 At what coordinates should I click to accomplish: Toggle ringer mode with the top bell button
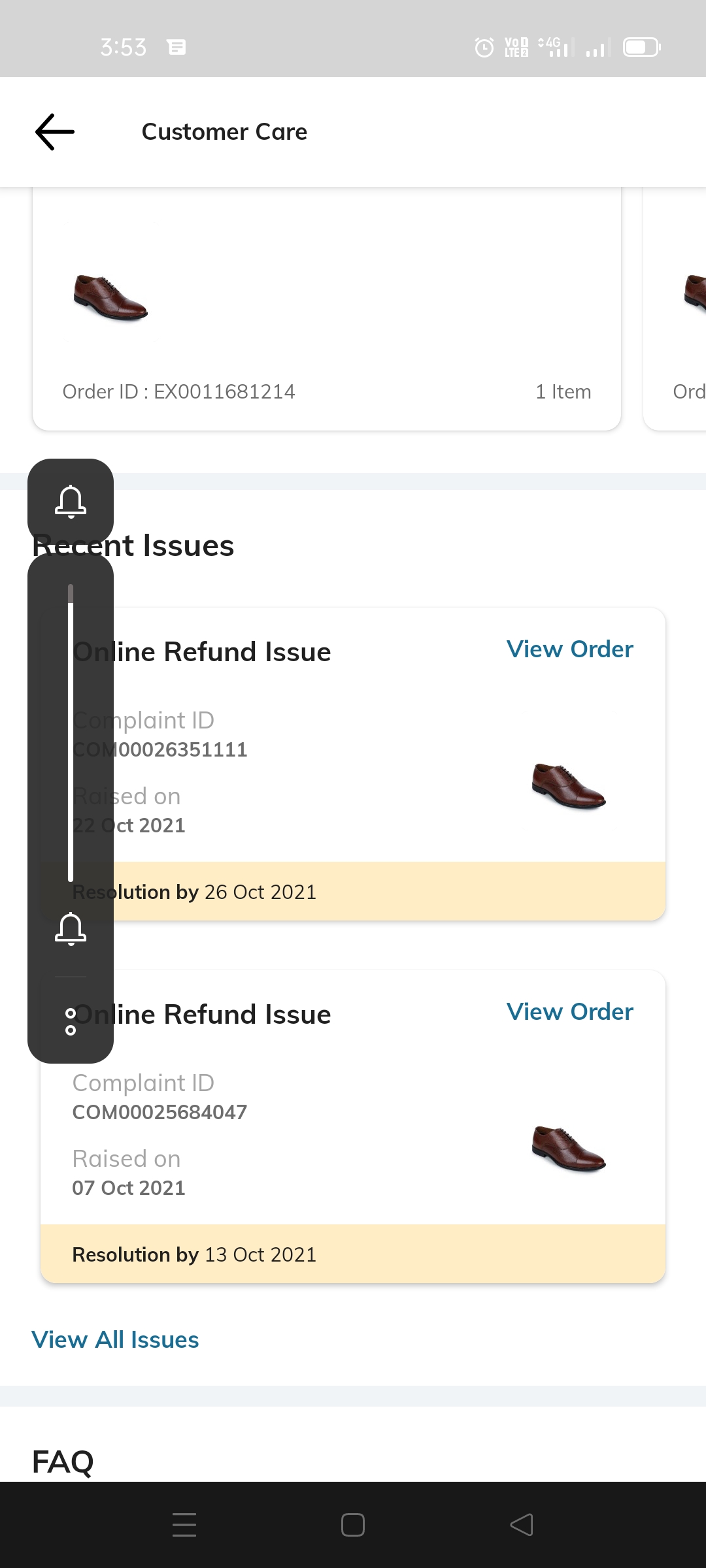point(71,501)
